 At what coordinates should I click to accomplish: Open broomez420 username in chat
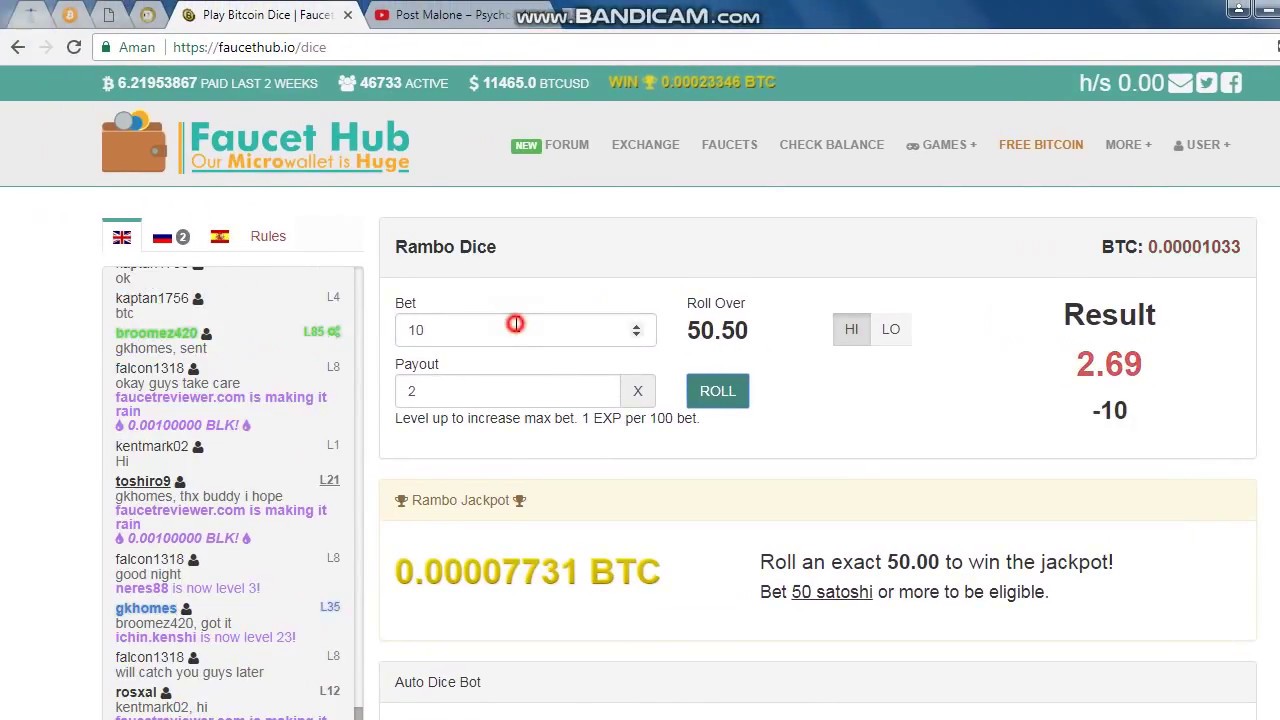pos(156,333)
